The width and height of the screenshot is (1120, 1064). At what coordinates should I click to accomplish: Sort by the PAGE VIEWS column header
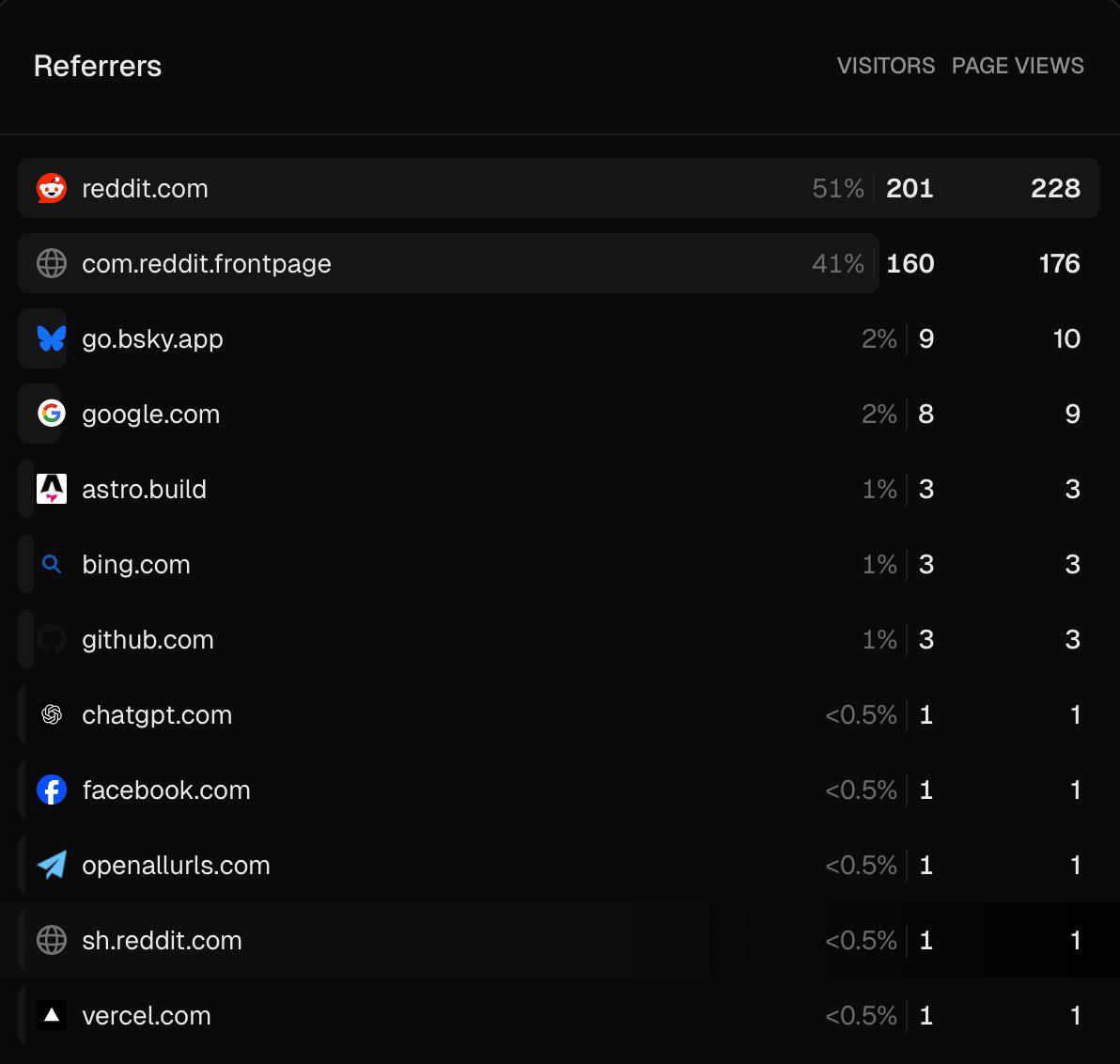[1018, 66]
